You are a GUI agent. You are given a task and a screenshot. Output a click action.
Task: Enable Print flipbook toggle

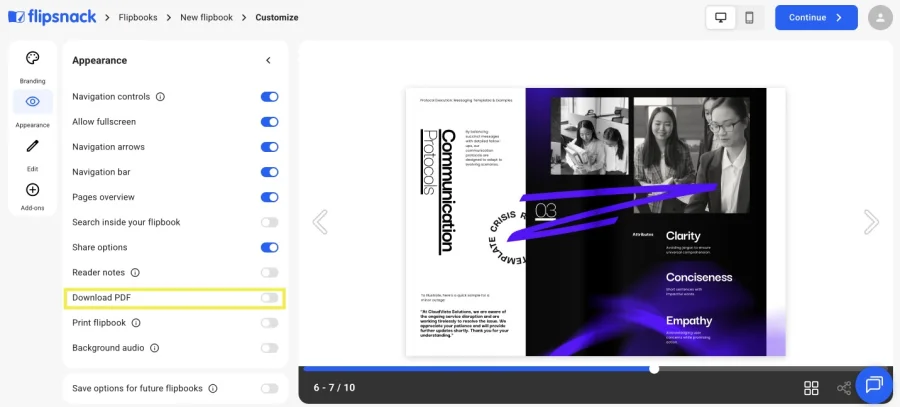click(269, 323)
